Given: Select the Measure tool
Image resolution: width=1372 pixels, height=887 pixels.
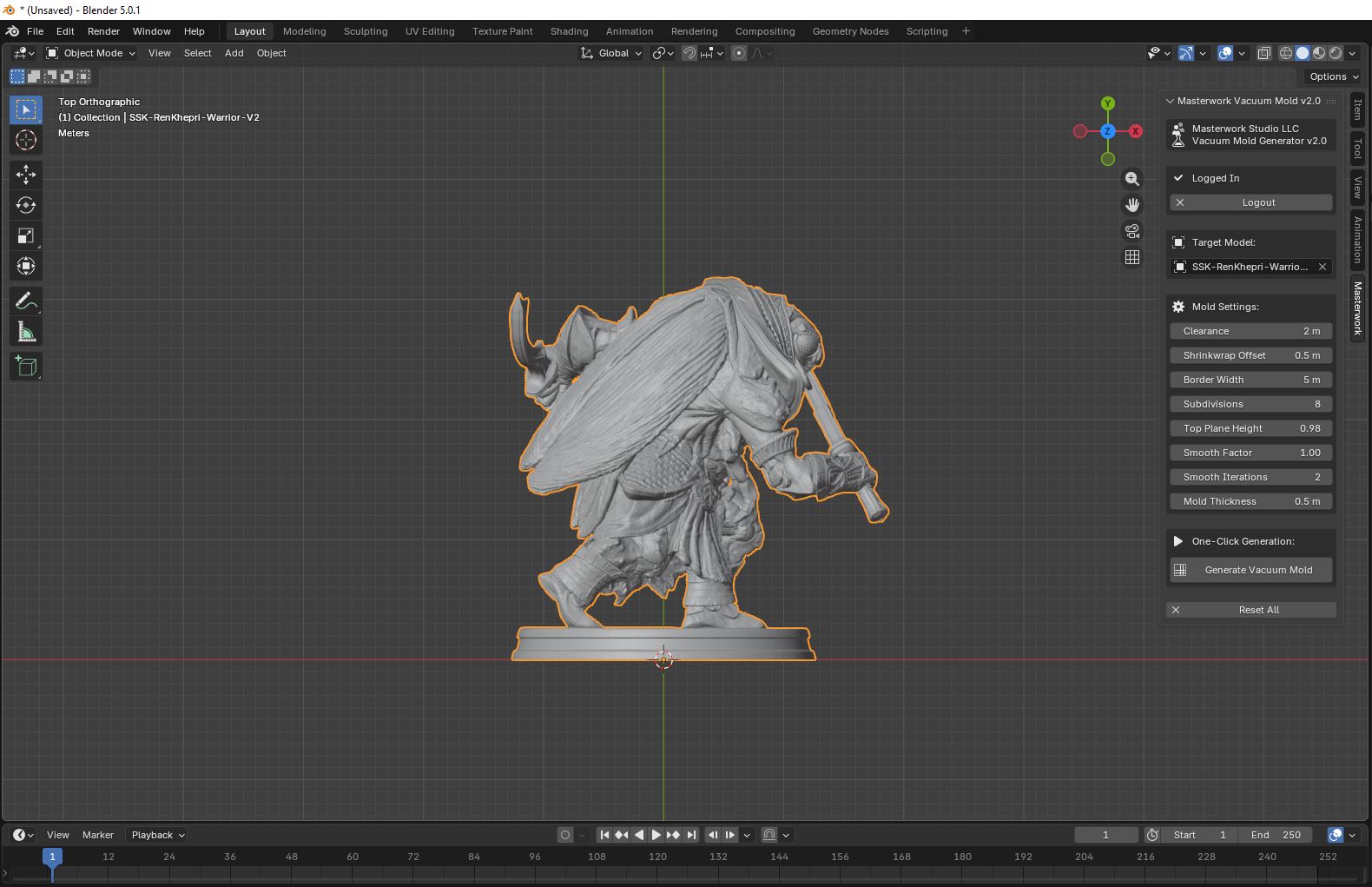Looking at the screenshot, I should (x=26, y=331).
